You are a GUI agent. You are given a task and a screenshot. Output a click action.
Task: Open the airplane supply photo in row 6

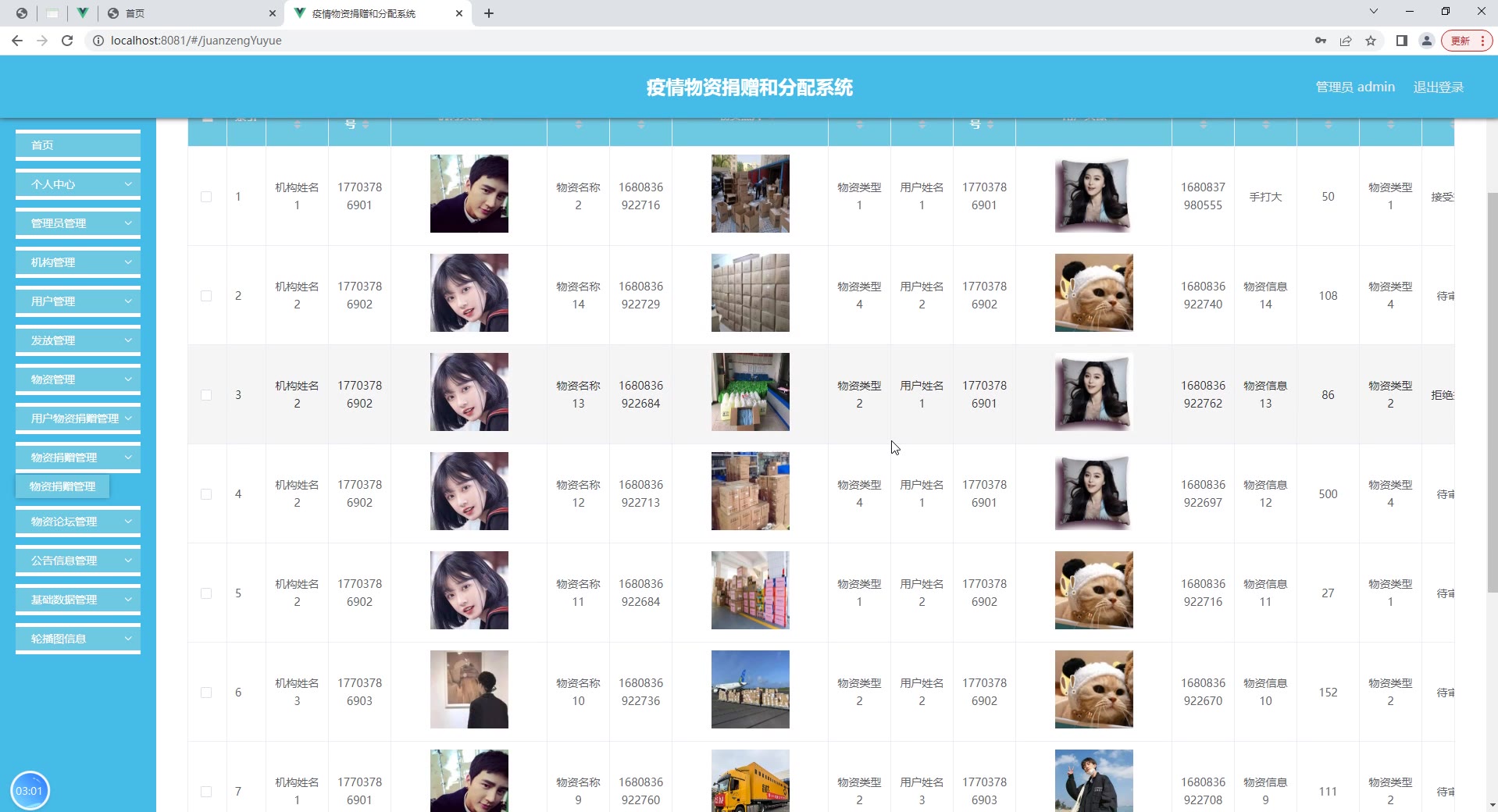point(751,689)
